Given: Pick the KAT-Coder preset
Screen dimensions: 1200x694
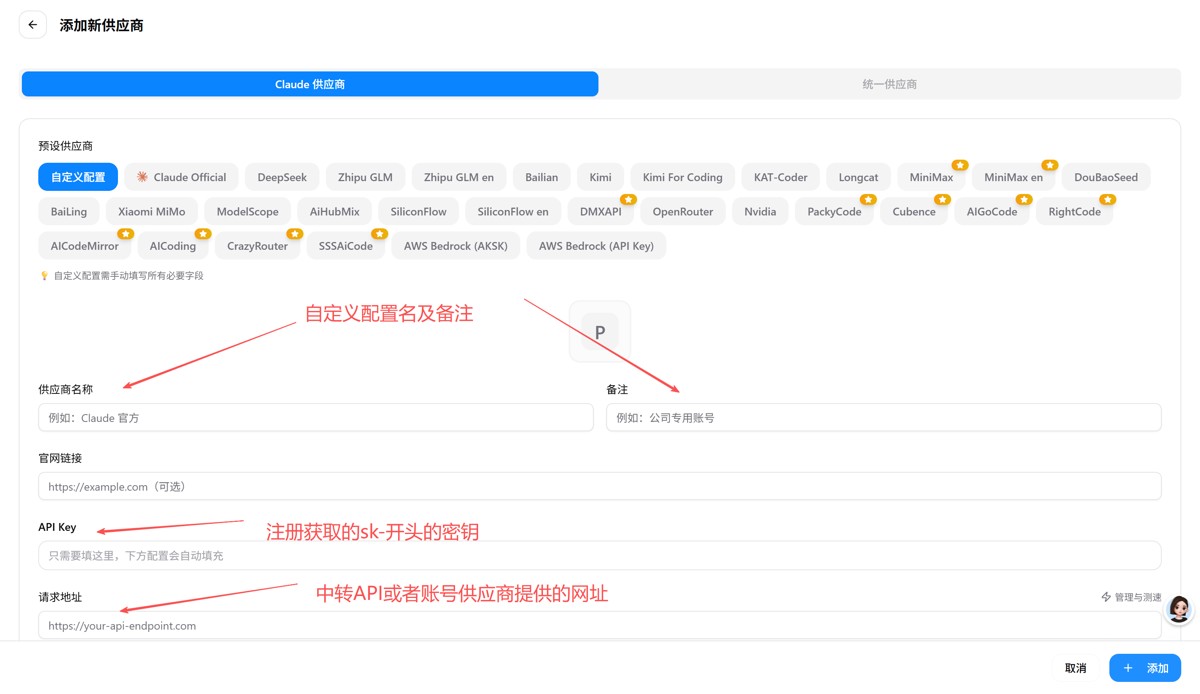Looking at the screenshot, I should [781, 177].
